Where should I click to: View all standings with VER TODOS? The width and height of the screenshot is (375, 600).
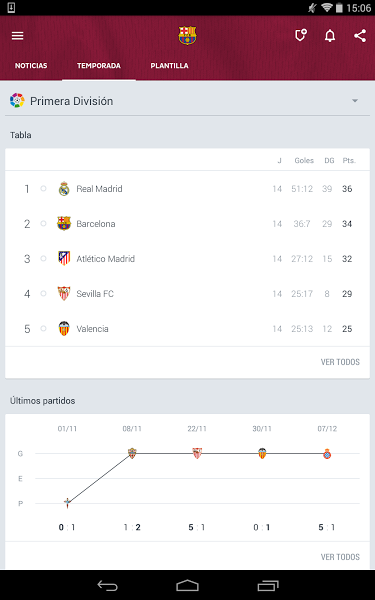click(x=340, y=362)
